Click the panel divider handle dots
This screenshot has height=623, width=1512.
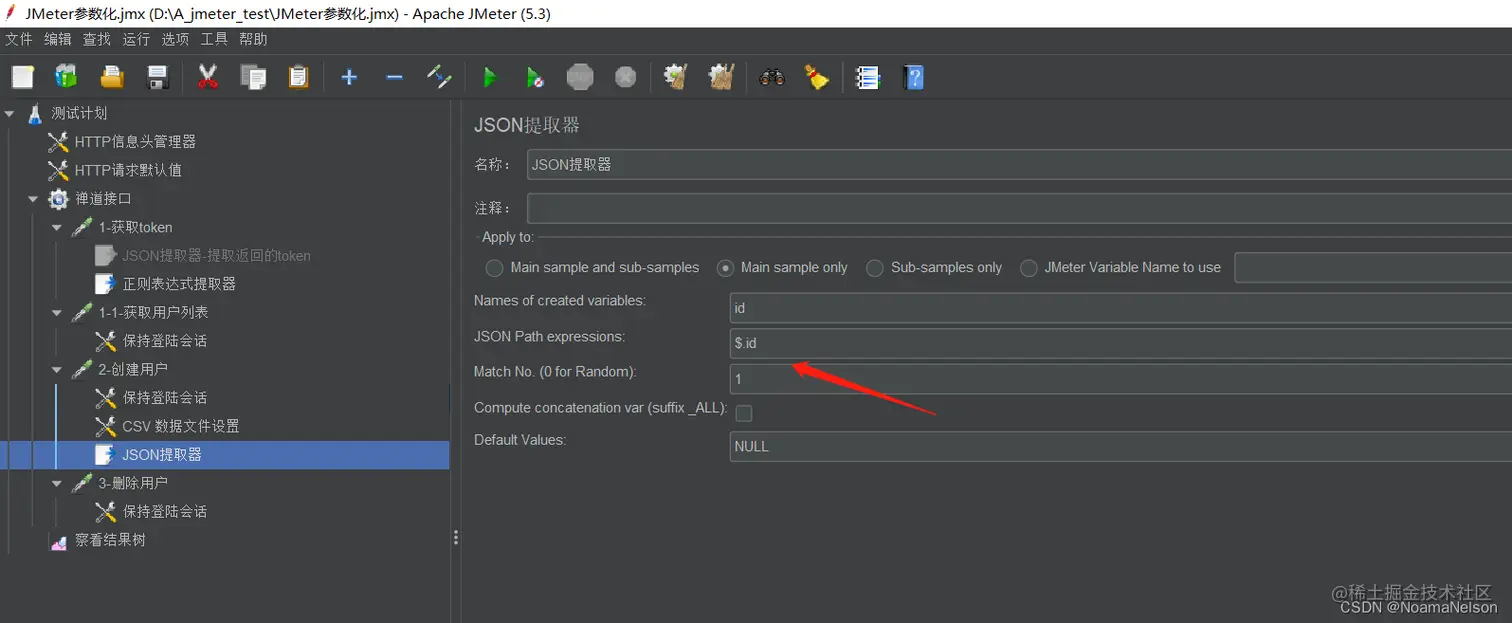click(456, 538)
